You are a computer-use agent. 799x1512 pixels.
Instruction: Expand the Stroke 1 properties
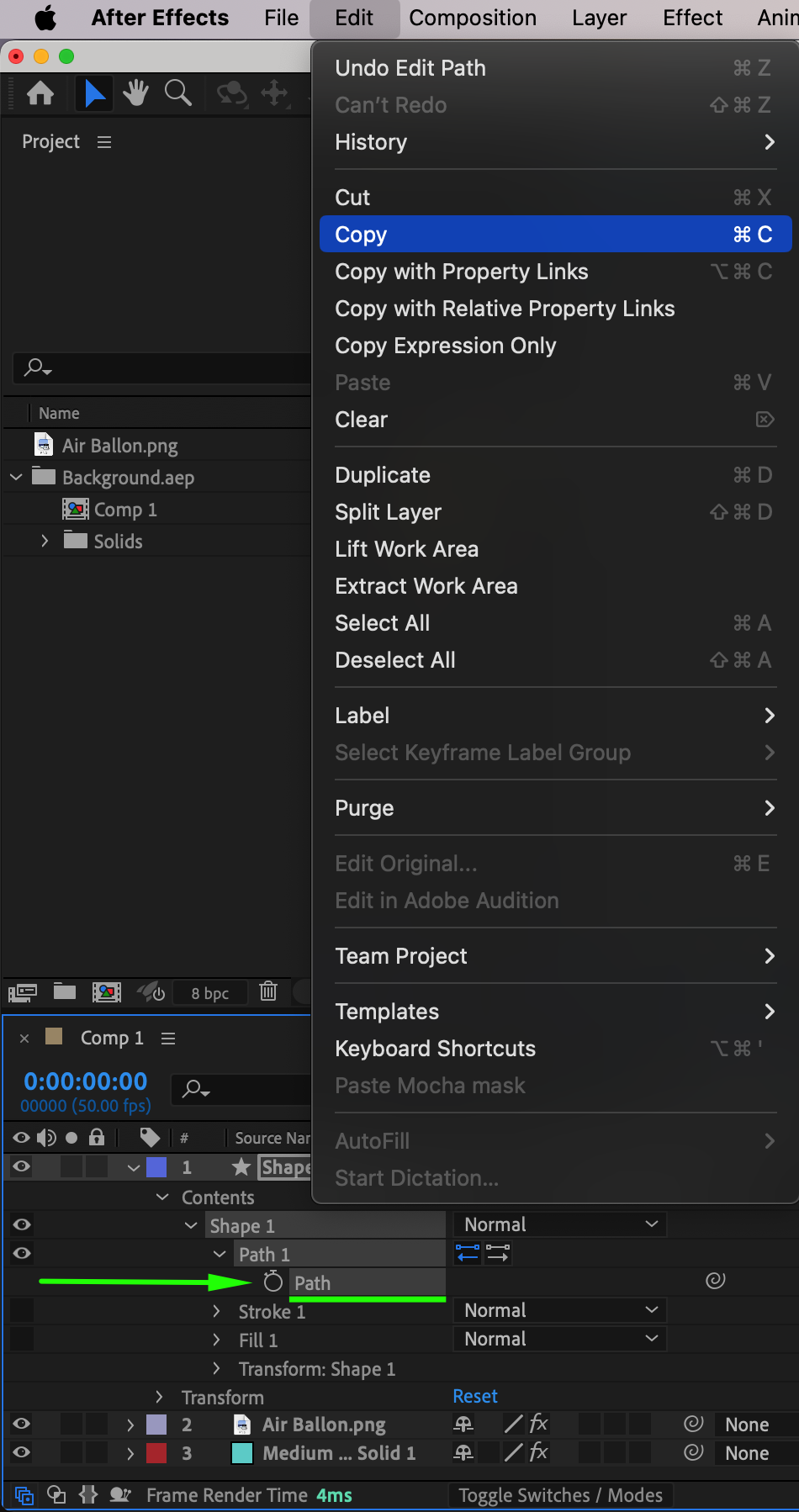[216, 1311]
